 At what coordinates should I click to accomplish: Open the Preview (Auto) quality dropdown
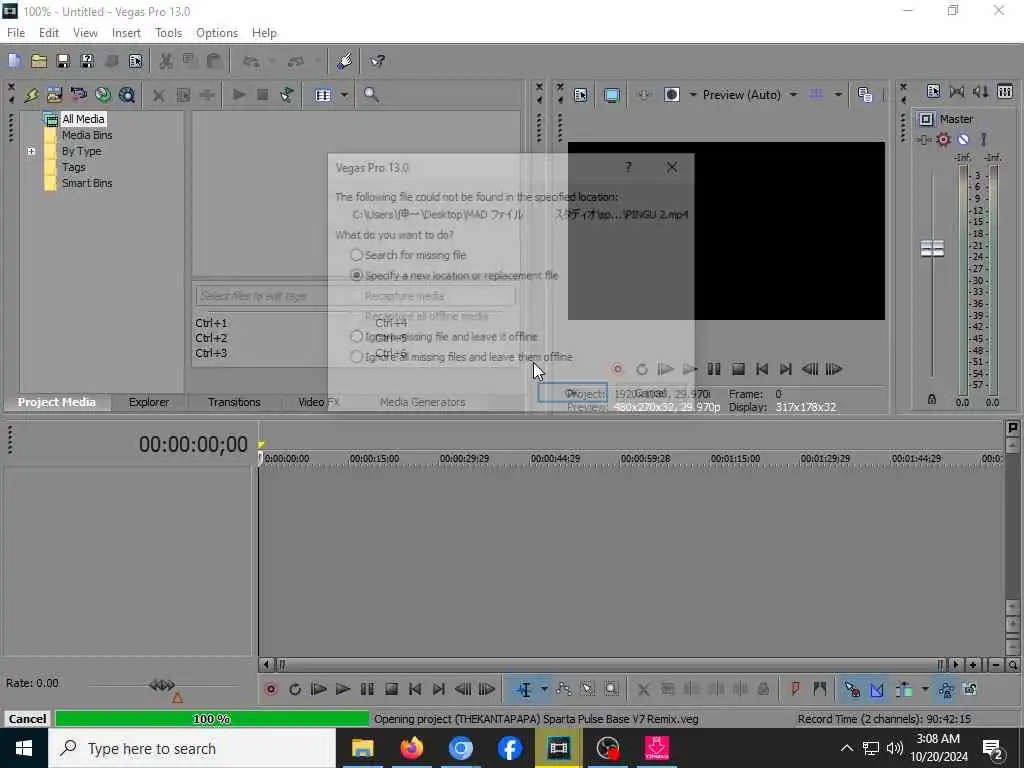pos(793,95)
